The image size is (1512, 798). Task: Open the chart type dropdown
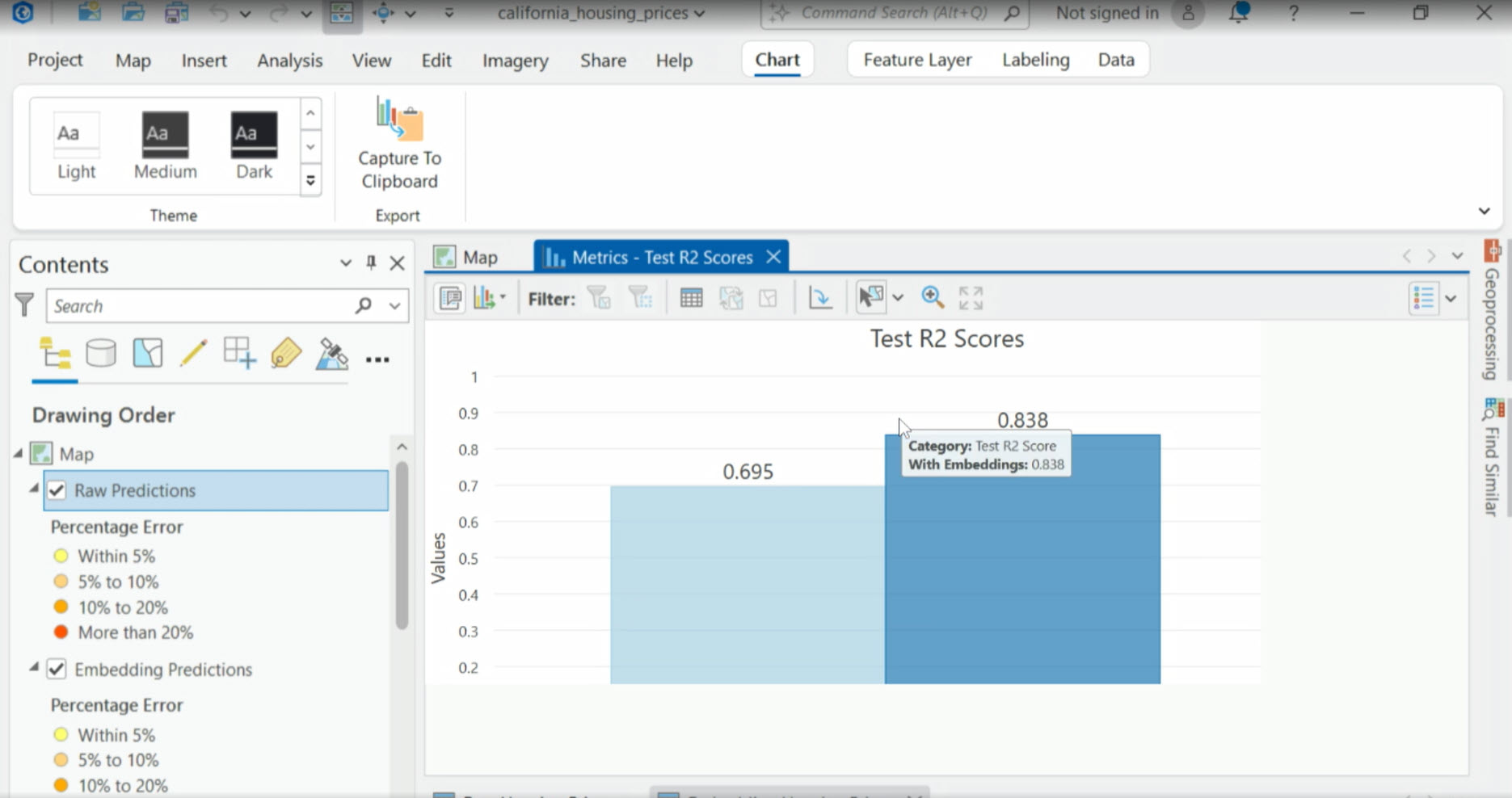(x=503, y=298)
